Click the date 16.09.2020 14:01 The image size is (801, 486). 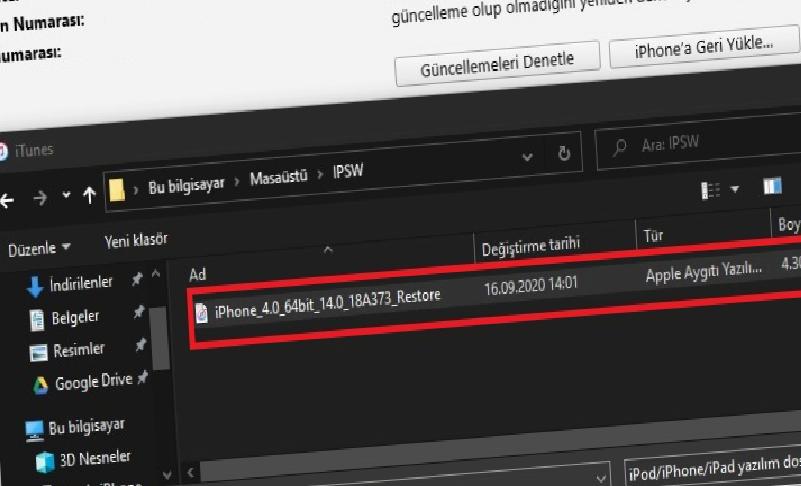[531, 286]
